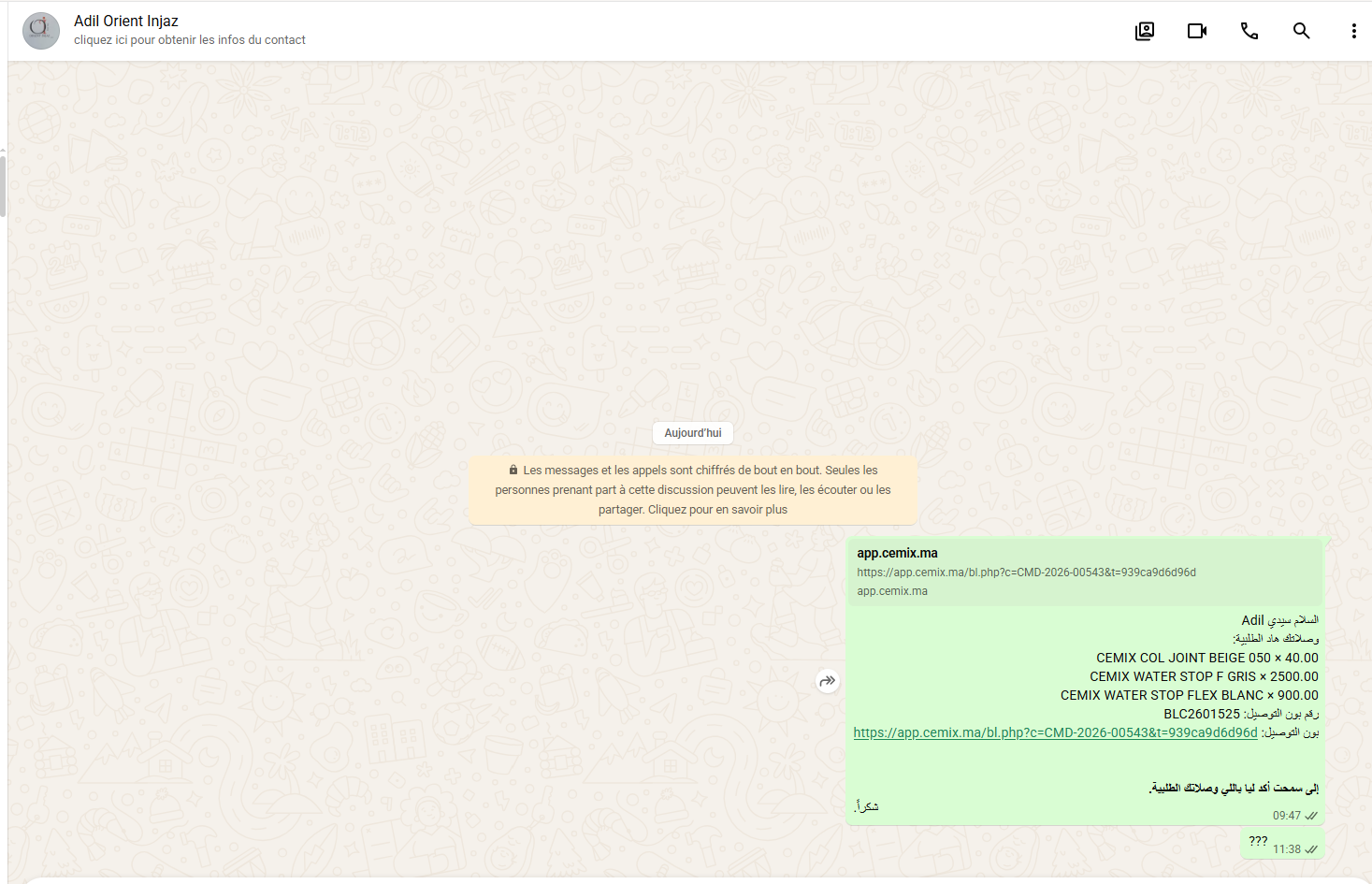The width and height of the screenshot is (1372, 884).
Task: Click the Adil Orient Injaz contact name
Action: tap(126, 21)
